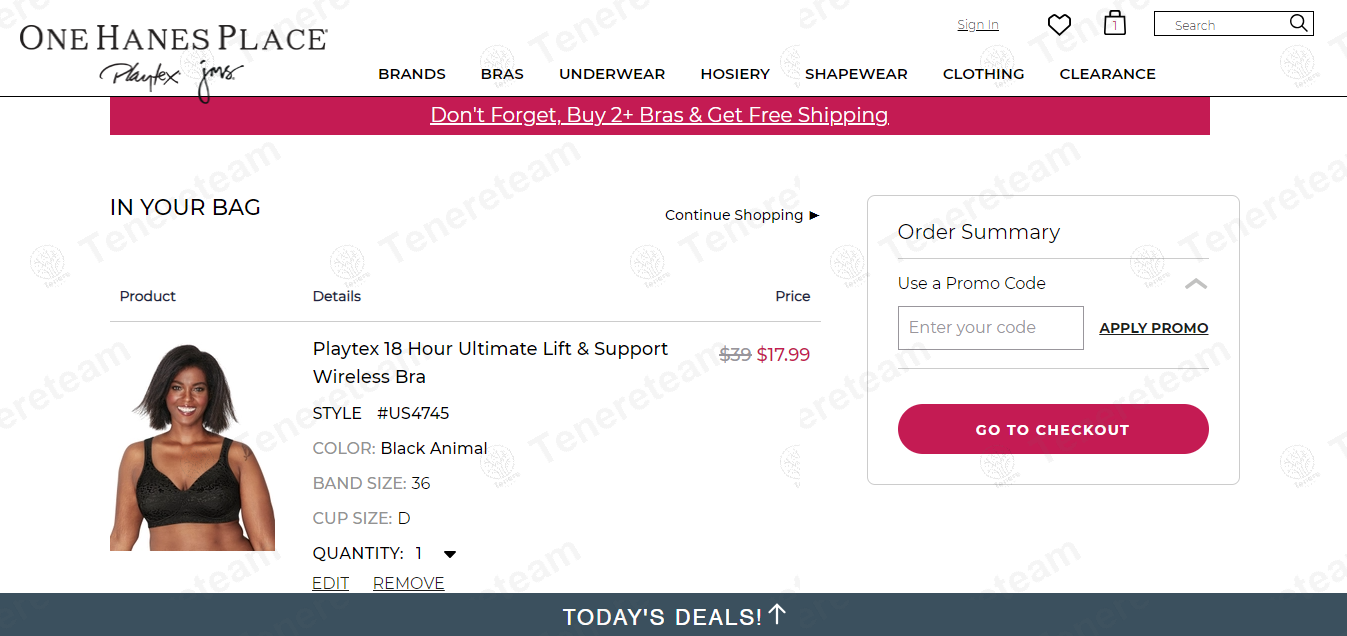Open the Clearance section
Image resolution: width=1347 pixels, height=636 pixels.
(x=1107, y=74)
